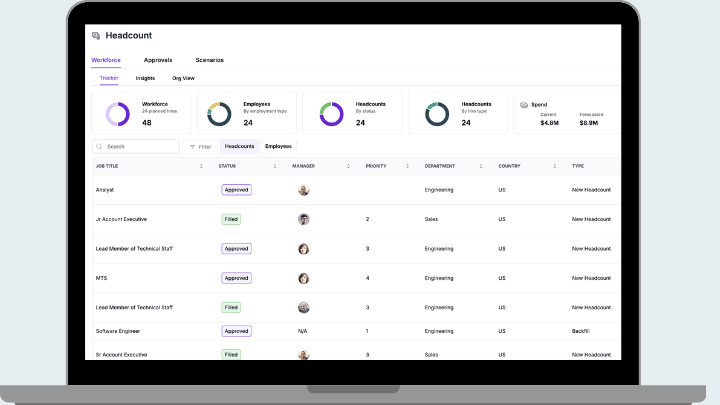
Task: Switch to the Approvals tab
Action: point(157,60)
